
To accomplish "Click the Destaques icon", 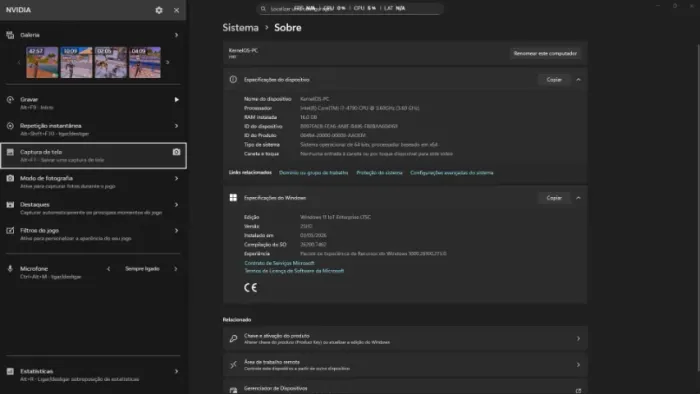I will click(x=10, y=204).
